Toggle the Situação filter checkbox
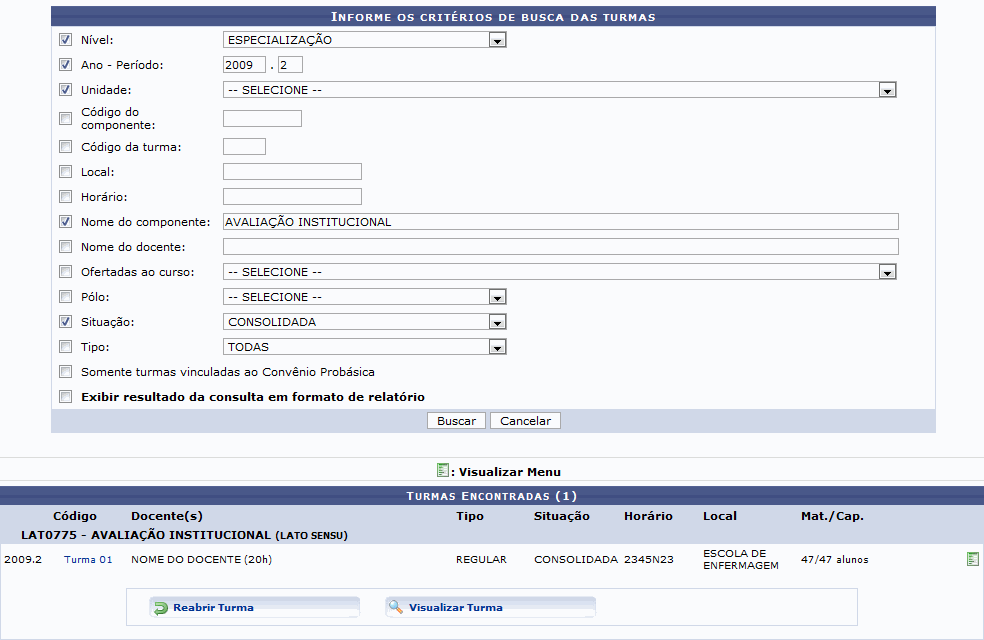984x640 pixels. point(66,322)
